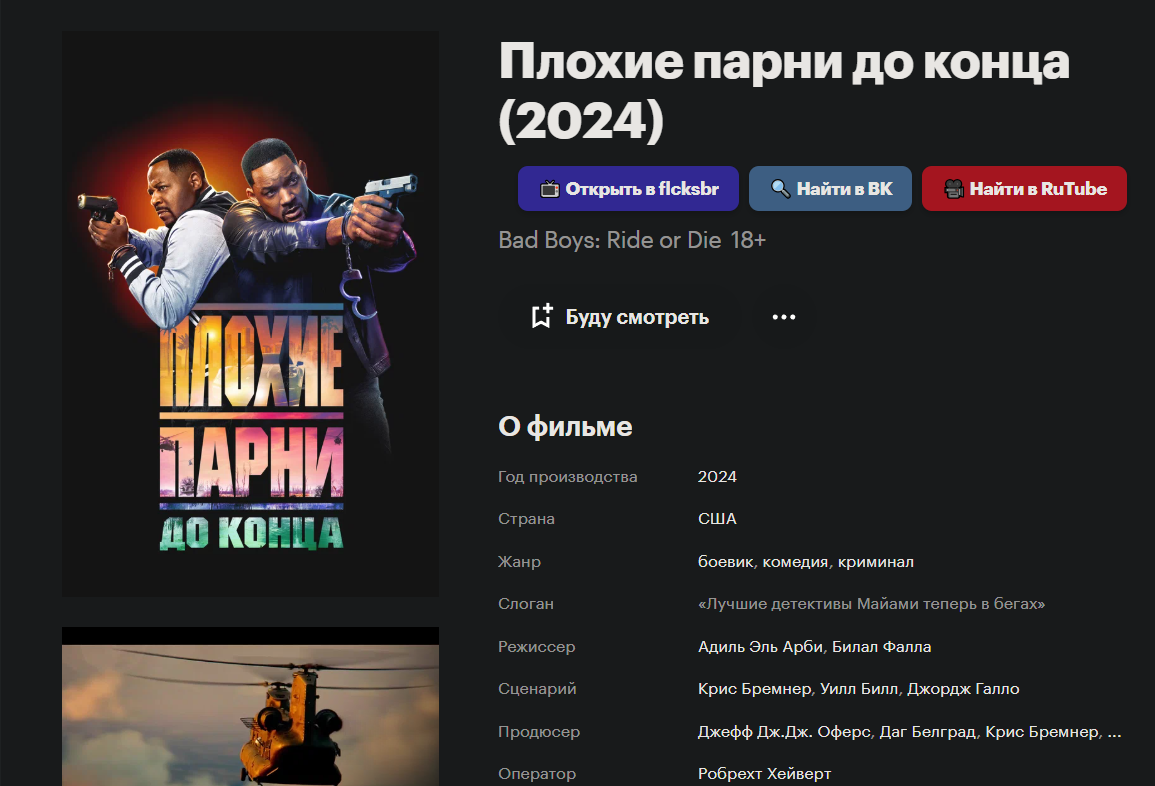Click the Найти в ВК button
This screenshot has width=1155, height=786.
click(830, 189)
